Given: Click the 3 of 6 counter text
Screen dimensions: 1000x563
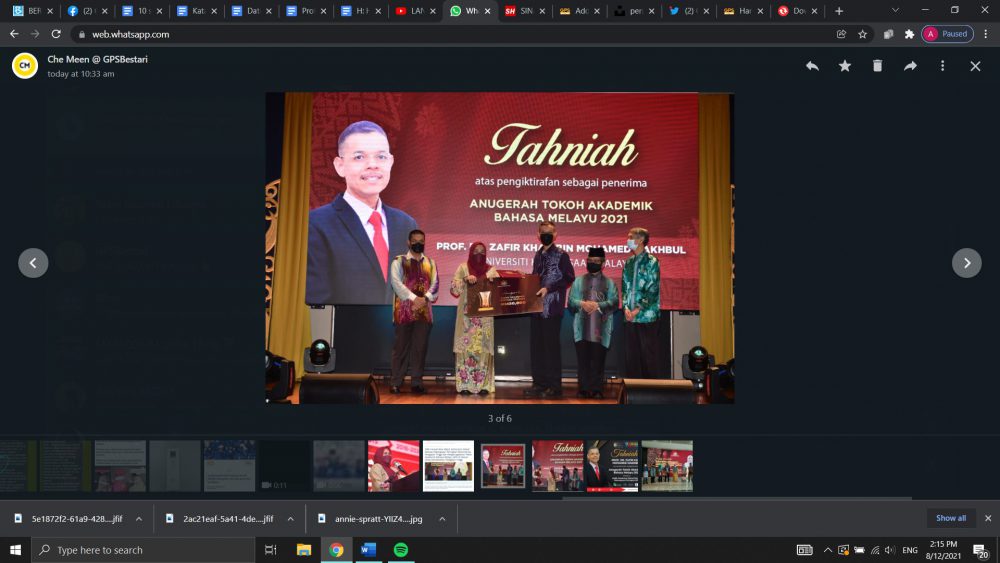Looking at the screenshot, I should (x=500, y=418).
